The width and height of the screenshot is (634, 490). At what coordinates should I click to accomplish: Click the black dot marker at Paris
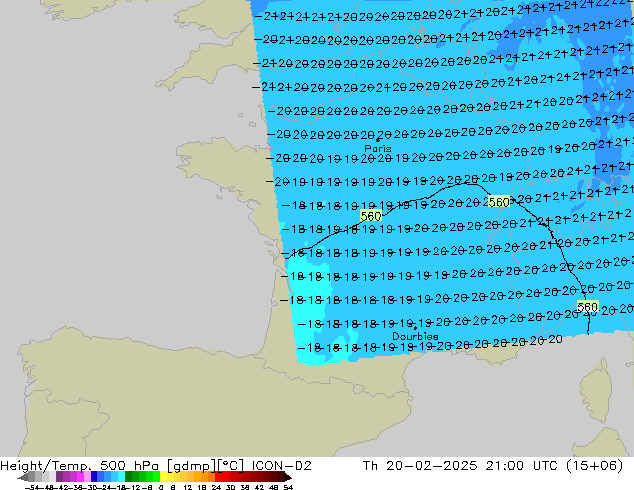378,140
